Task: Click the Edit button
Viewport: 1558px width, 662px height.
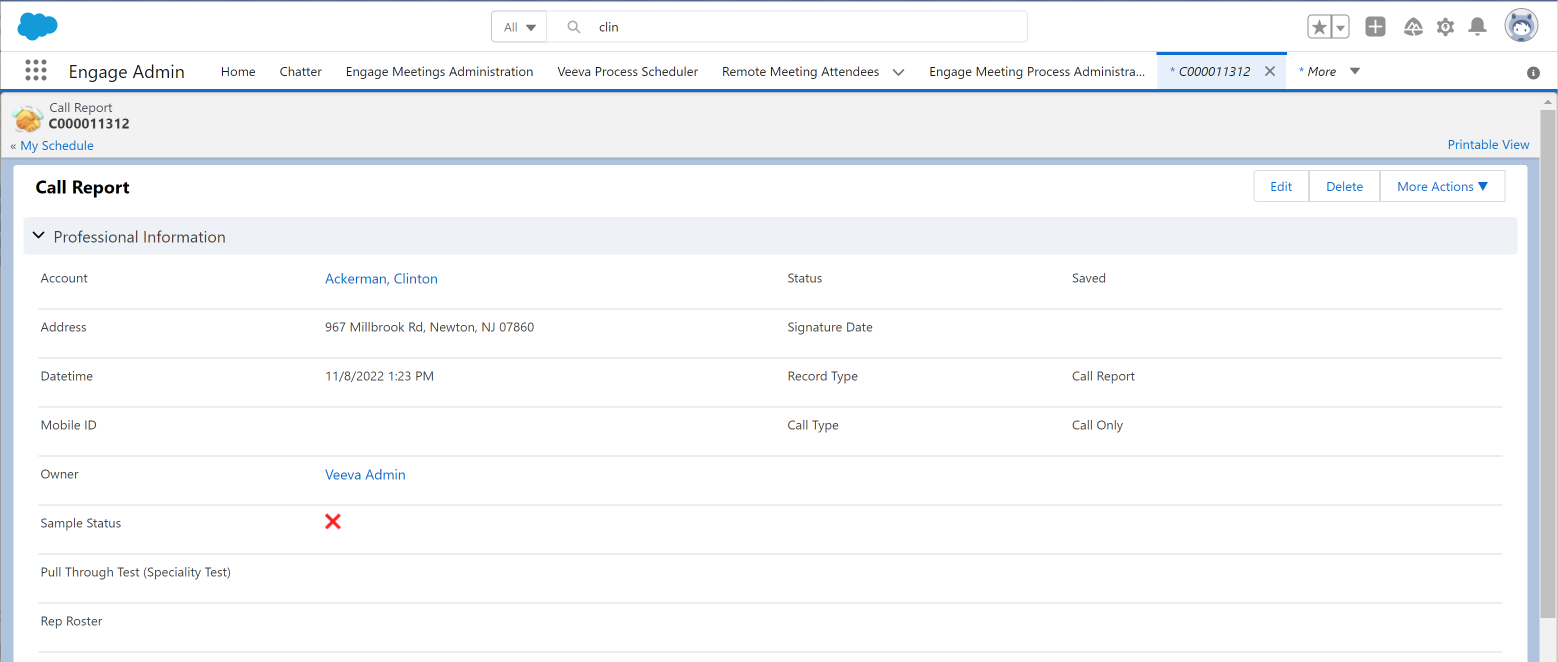Action: [x=1281, y=186]
